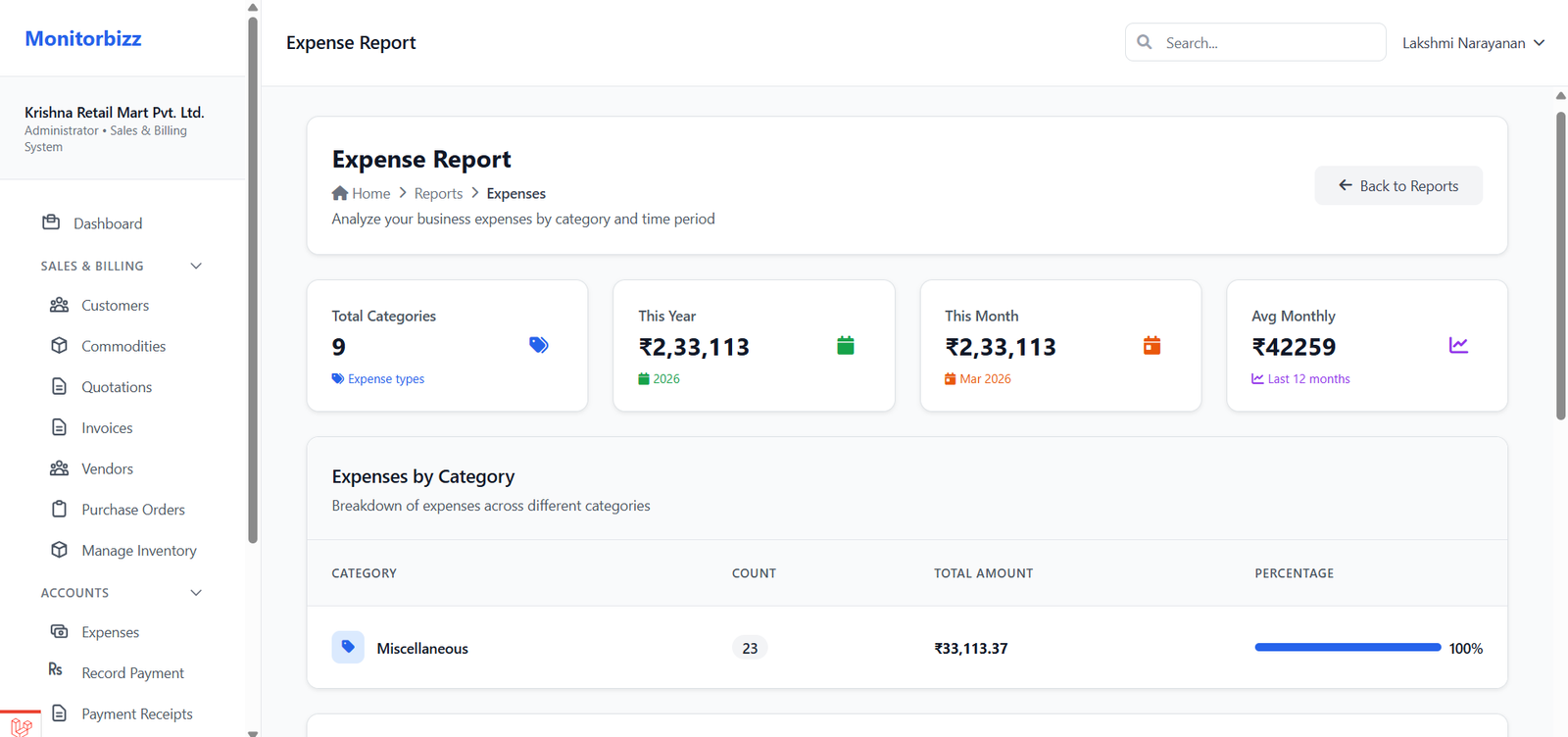1568x737 pixels.
Task: Click the total amount ₹33,113.37
Action: [x=971, y=648]
